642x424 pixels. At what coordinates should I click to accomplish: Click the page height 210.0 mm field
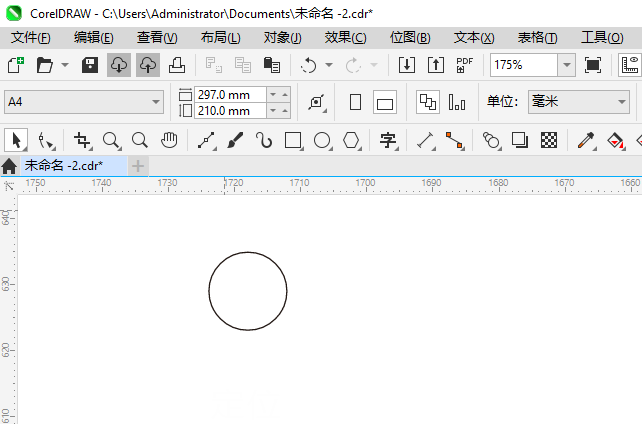point(230,111)
